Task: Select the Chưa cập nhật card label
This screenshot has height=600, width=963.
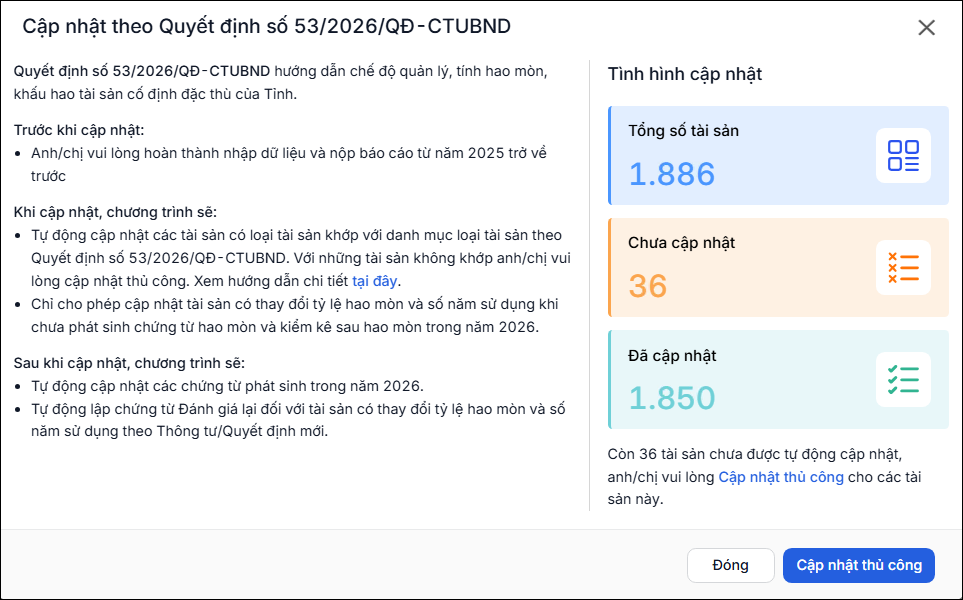Action: pos(681,243)
